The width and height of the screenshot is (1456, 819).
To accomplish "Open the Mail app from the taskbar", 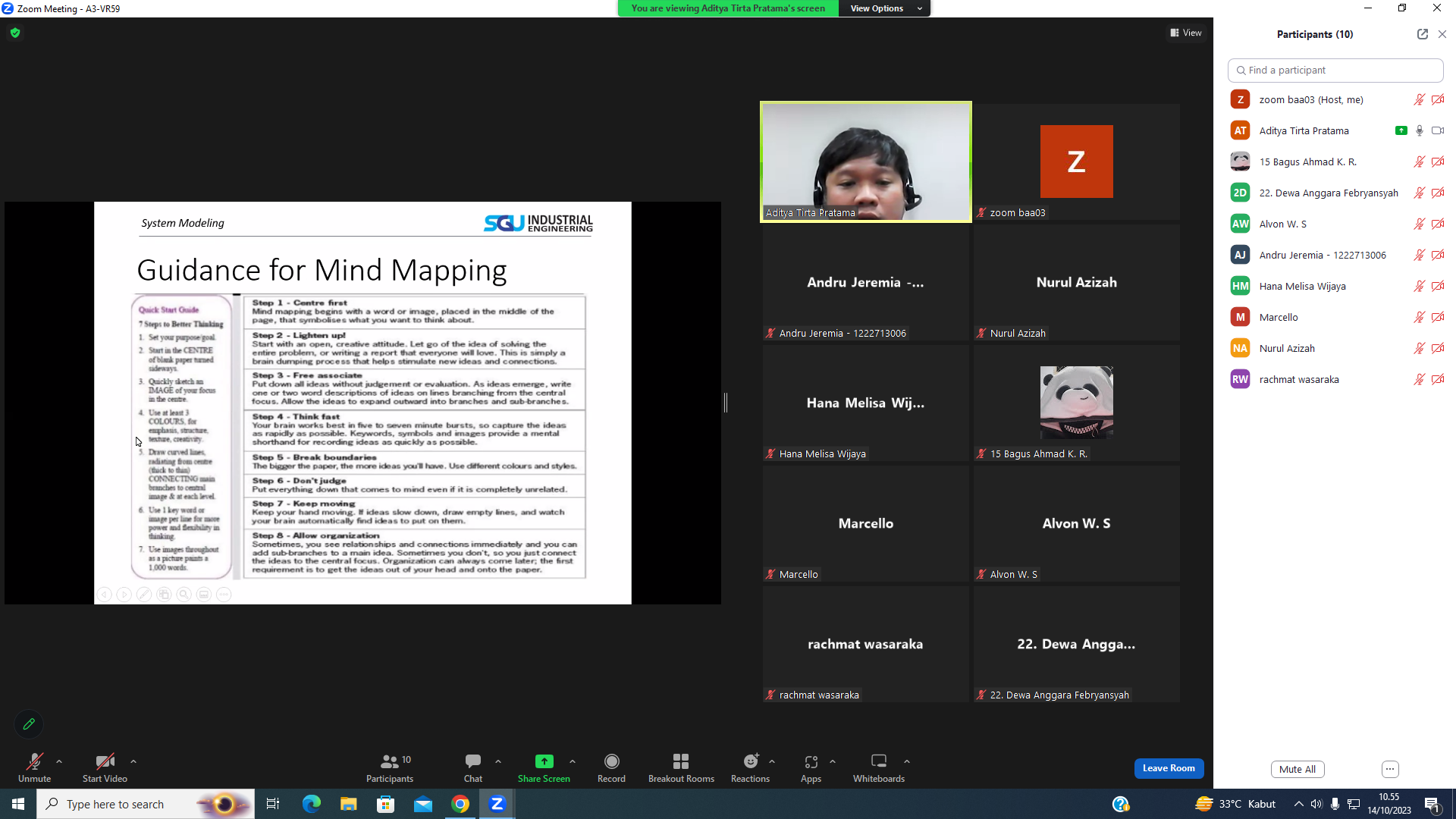I will (423, 804).
